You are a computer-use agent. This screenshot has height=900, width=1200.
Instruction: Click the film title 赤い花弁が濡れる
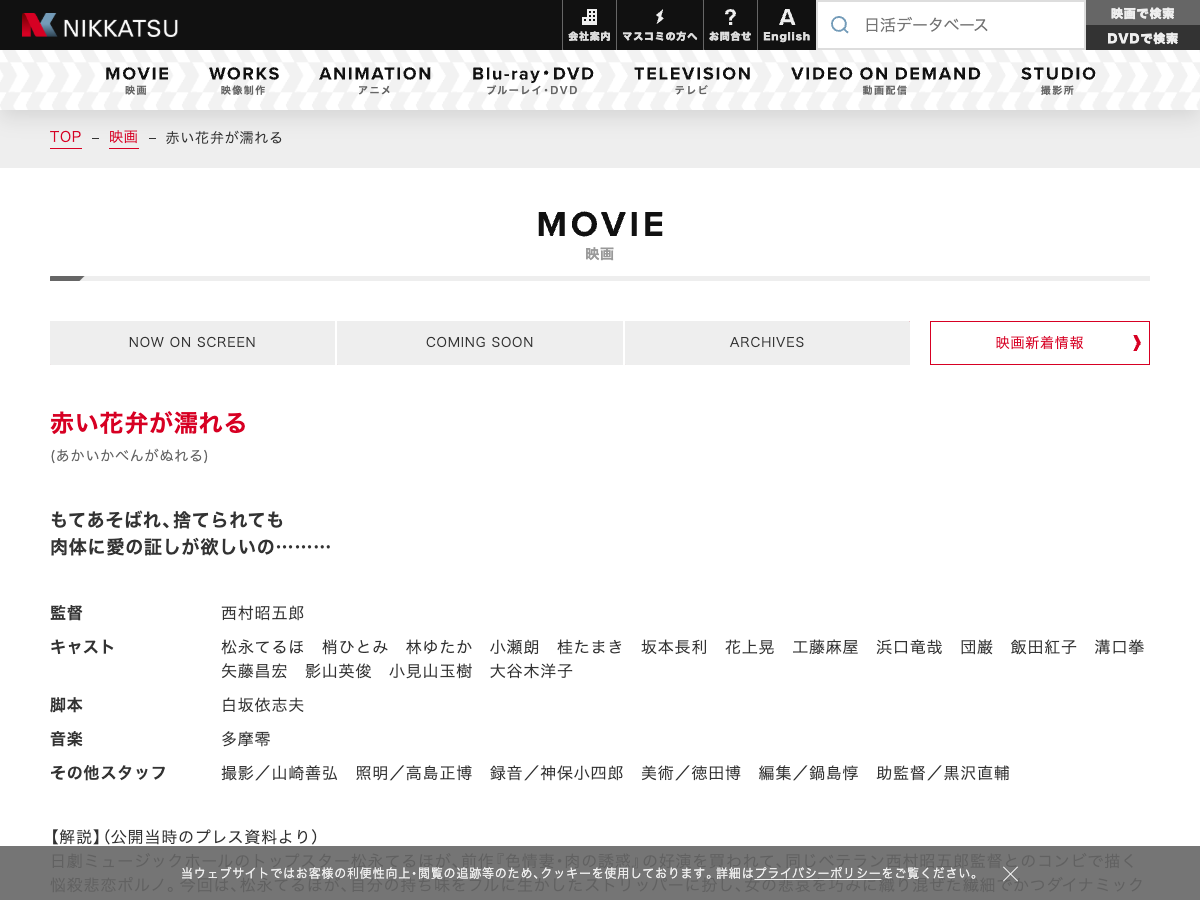pos(148,423)
